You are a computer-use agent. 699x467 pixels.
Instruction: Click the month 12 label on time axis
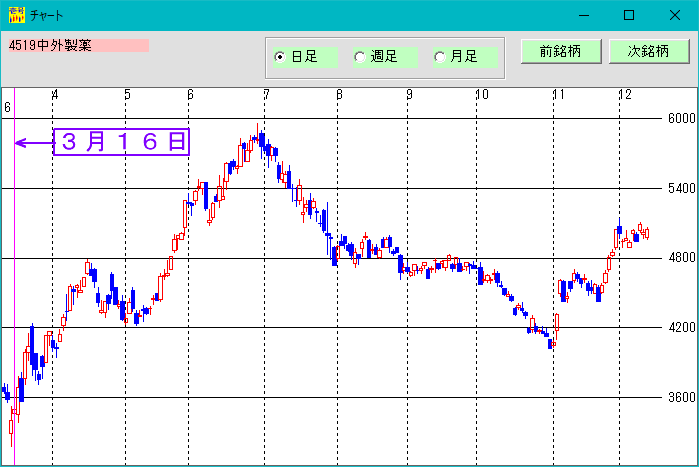(625, 94)
